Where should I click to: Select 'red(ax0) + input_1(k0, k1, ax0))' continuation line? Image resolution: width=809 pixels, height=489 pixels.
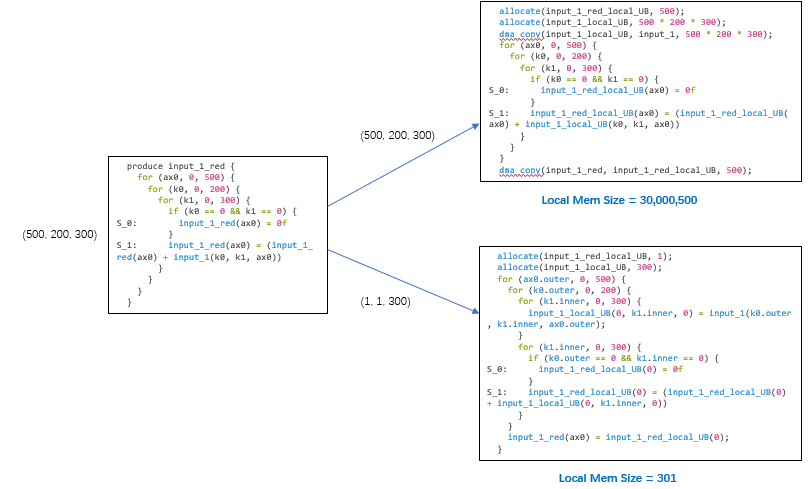click(199, 257)
